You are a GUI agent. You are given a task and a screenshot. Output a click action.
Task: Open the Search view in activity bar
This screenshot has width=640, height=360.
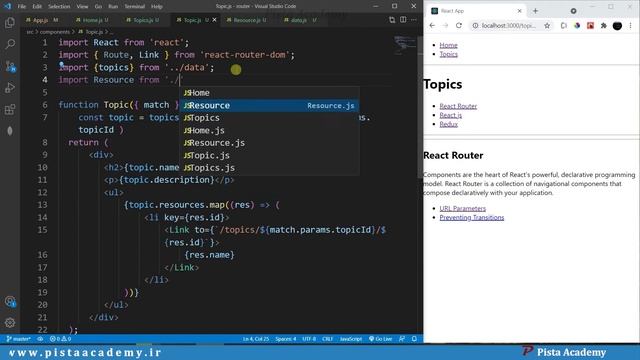point(10,44)
